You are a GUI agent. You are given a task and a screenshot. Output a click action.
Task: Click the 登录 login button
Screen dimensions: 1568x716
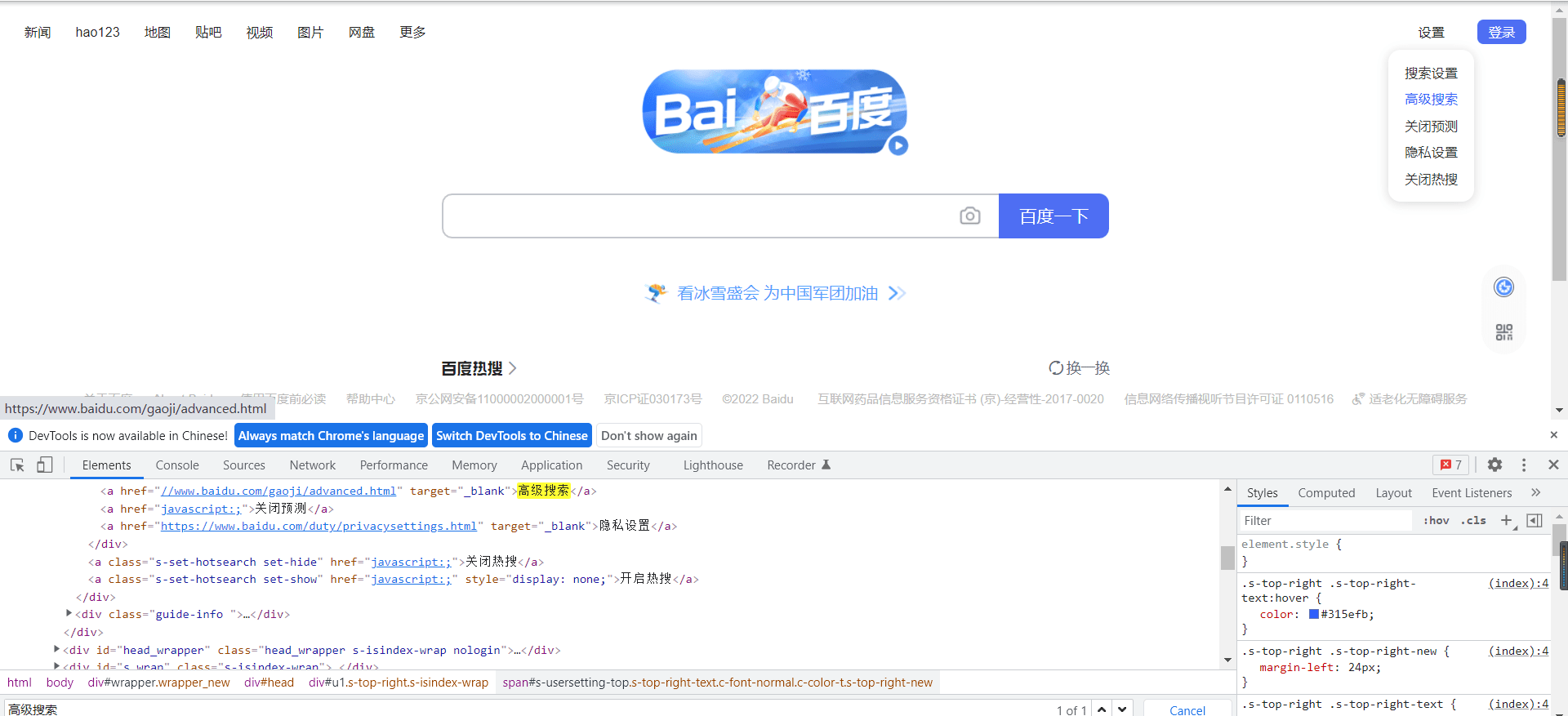click(1501, 32)
